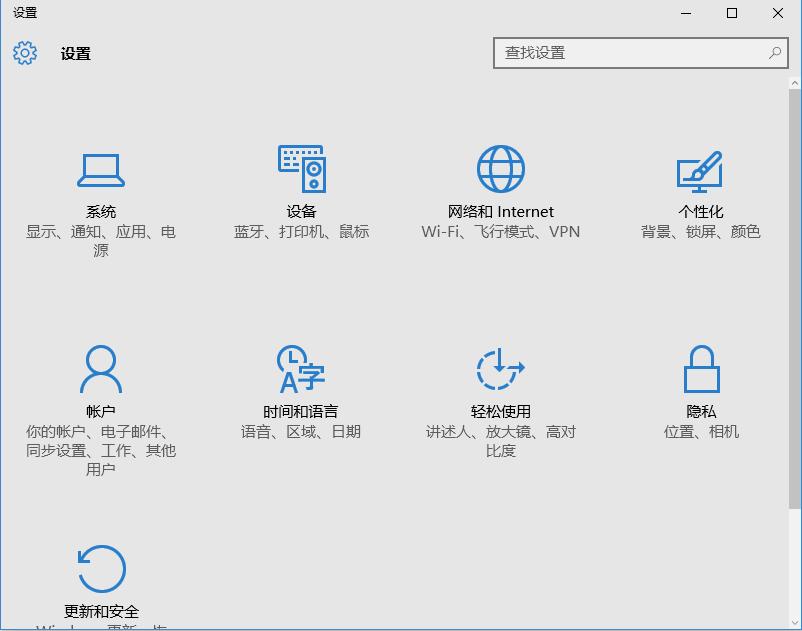This screenshot has width=802, height=631.
Task: Click the person icon above 帐户
Action: click(x=100, y=368)
